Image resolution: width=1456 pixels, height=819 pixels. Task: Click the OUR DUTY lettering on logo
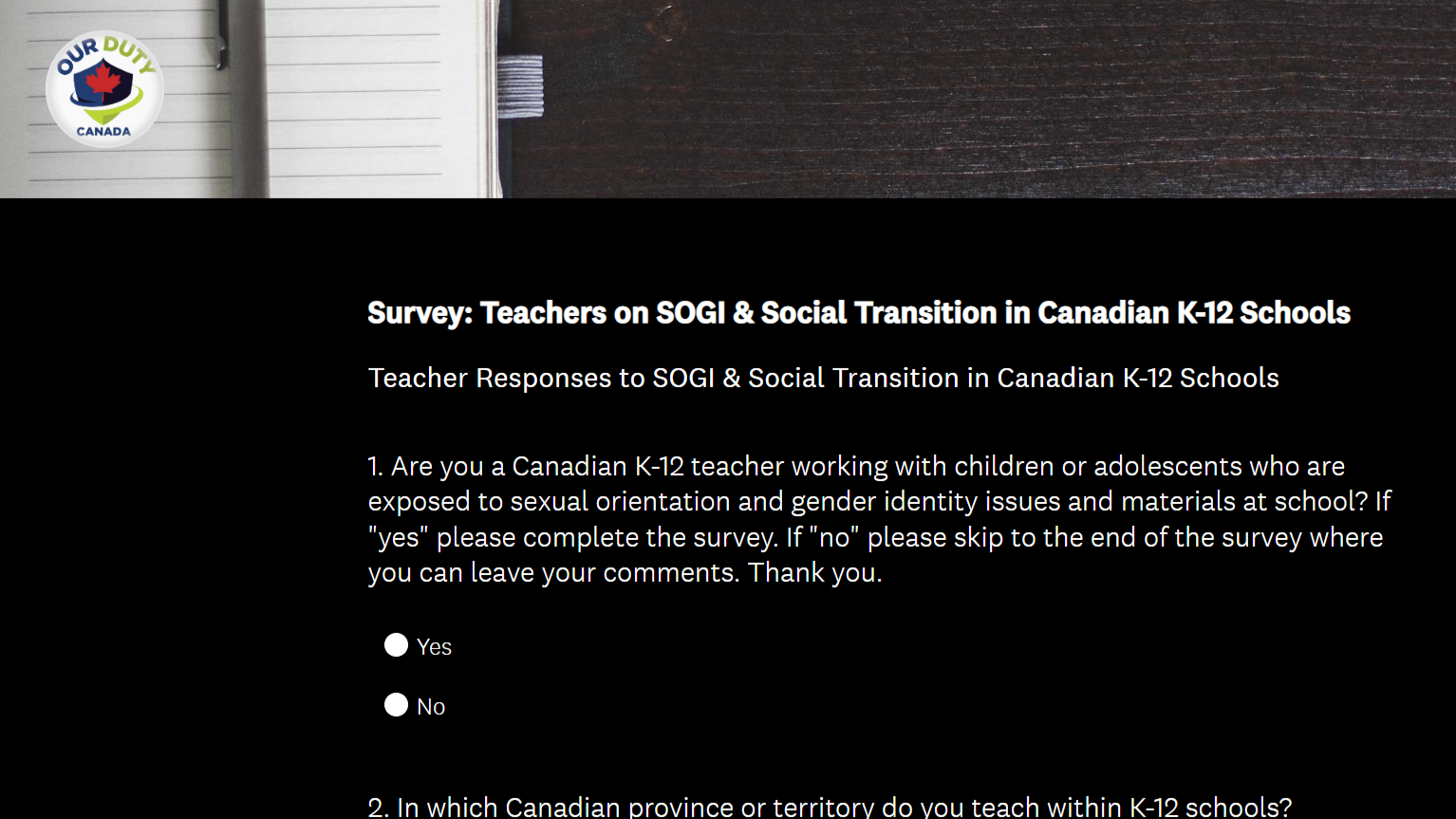point(104,53)
